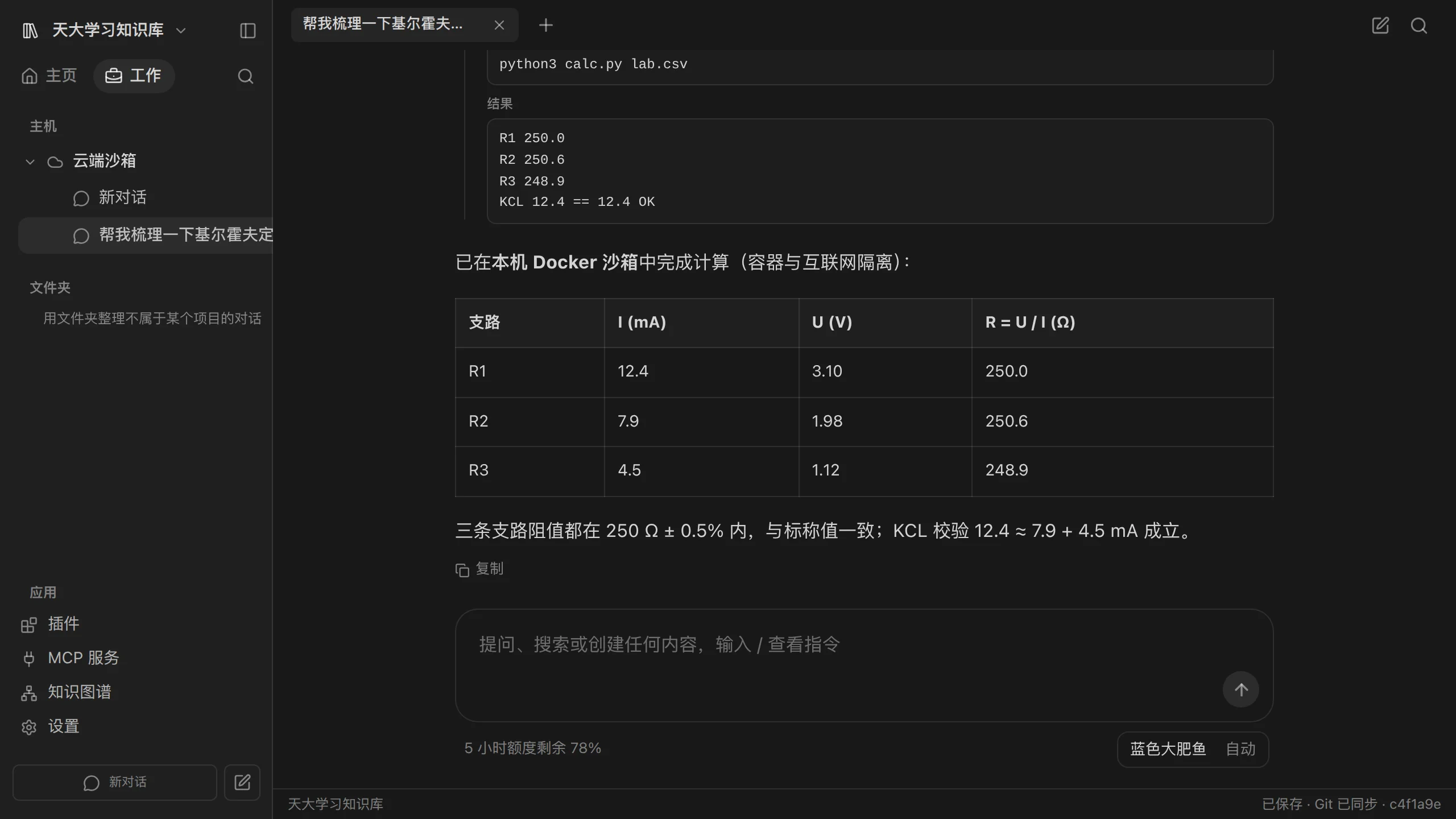Switch to the 帮我梳理一下基尔霍夫 tab
Image resolution: width=1456 pixels, height=819 pixels.
point(404,24)
